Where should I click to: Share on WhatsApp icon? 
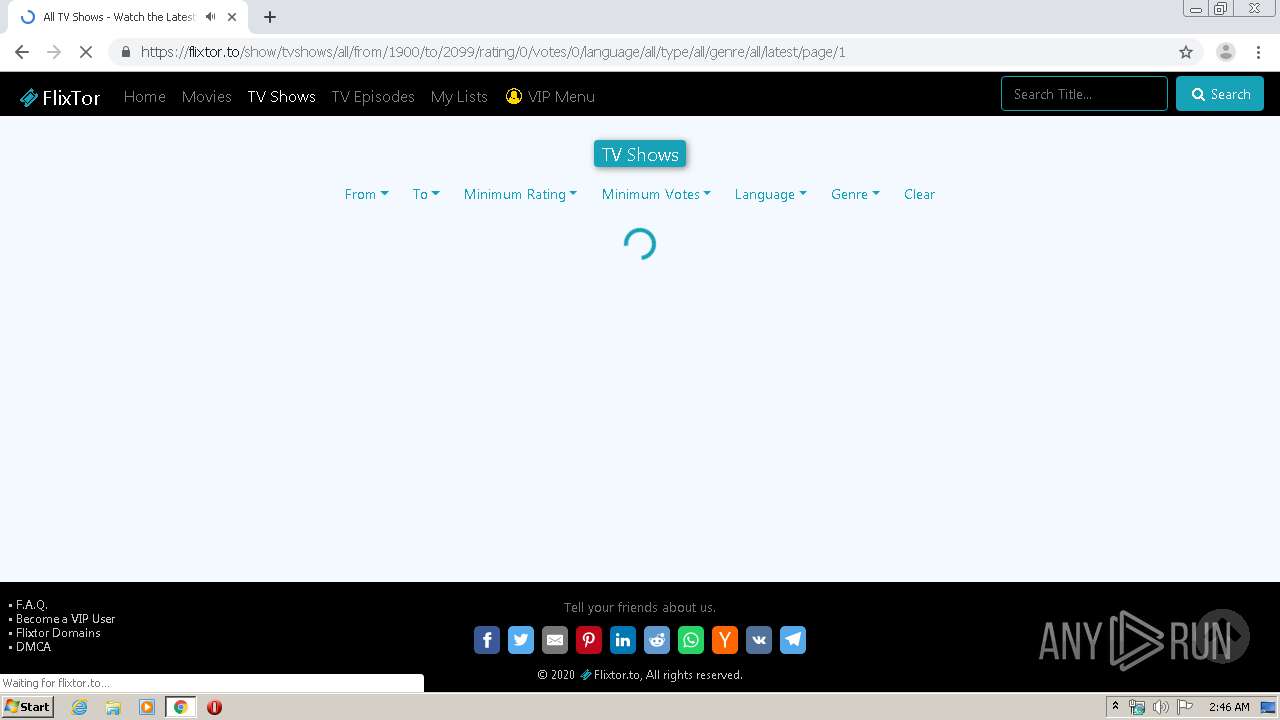[691, 640]
